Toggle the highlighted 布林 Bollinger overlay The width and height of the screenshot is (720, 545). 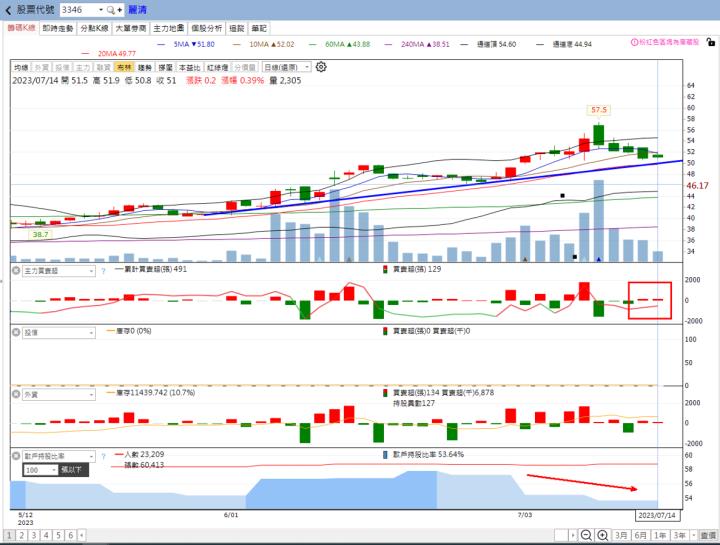coord(124,67)
